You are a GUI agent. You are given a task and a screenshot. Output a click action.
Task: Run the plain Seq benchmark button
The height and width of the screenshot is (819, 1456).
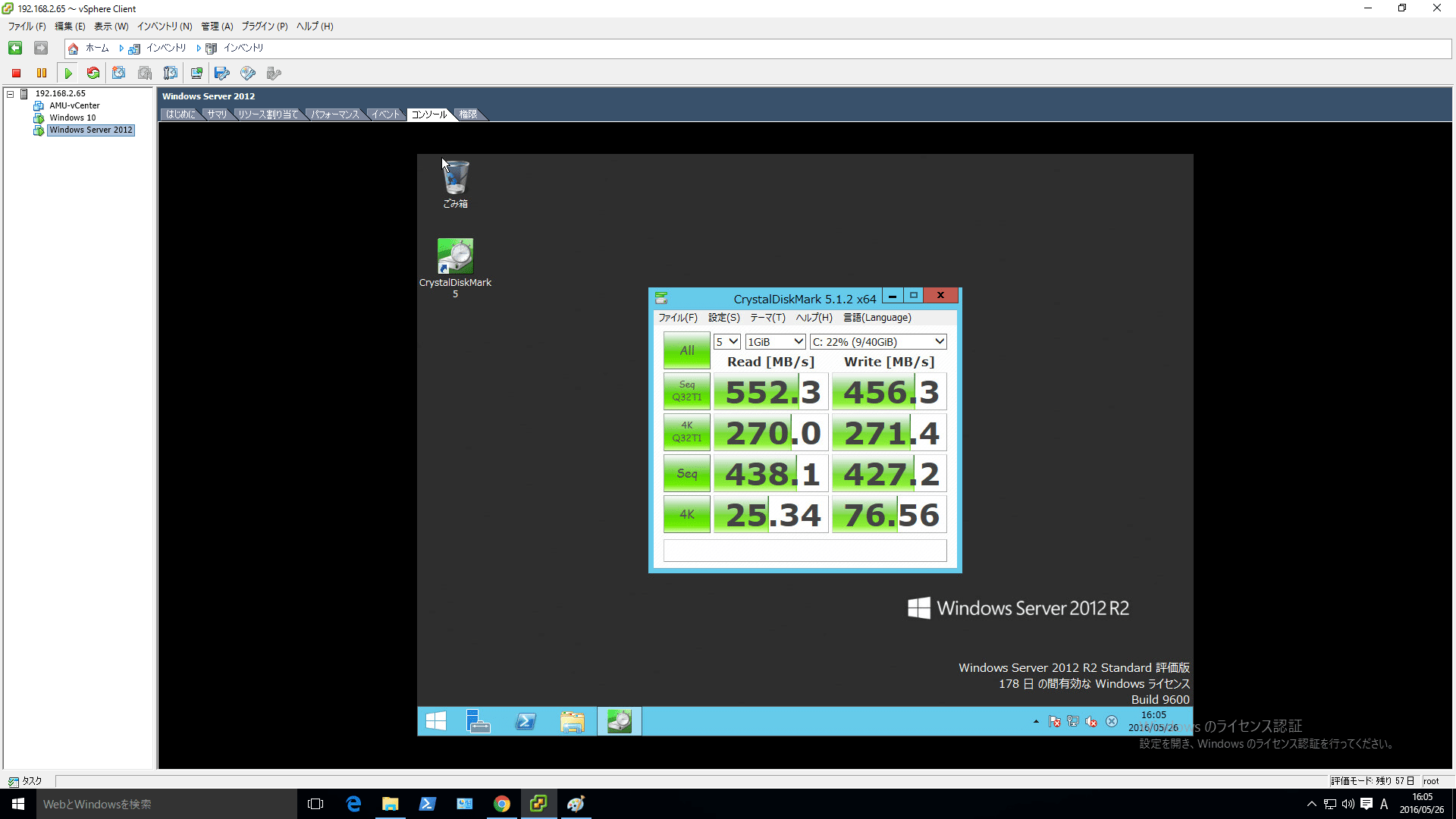(x=687, y=473)
